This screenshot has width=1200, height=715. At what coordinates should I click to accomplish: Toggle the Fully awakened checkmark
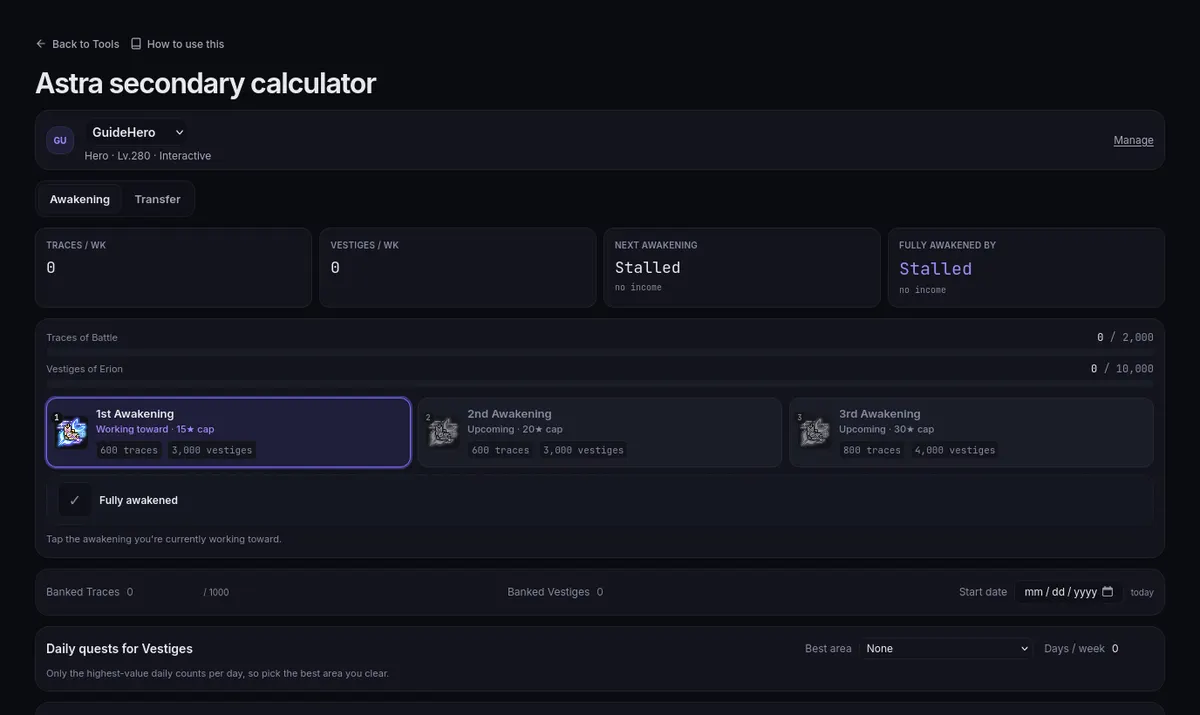[74, 500]
